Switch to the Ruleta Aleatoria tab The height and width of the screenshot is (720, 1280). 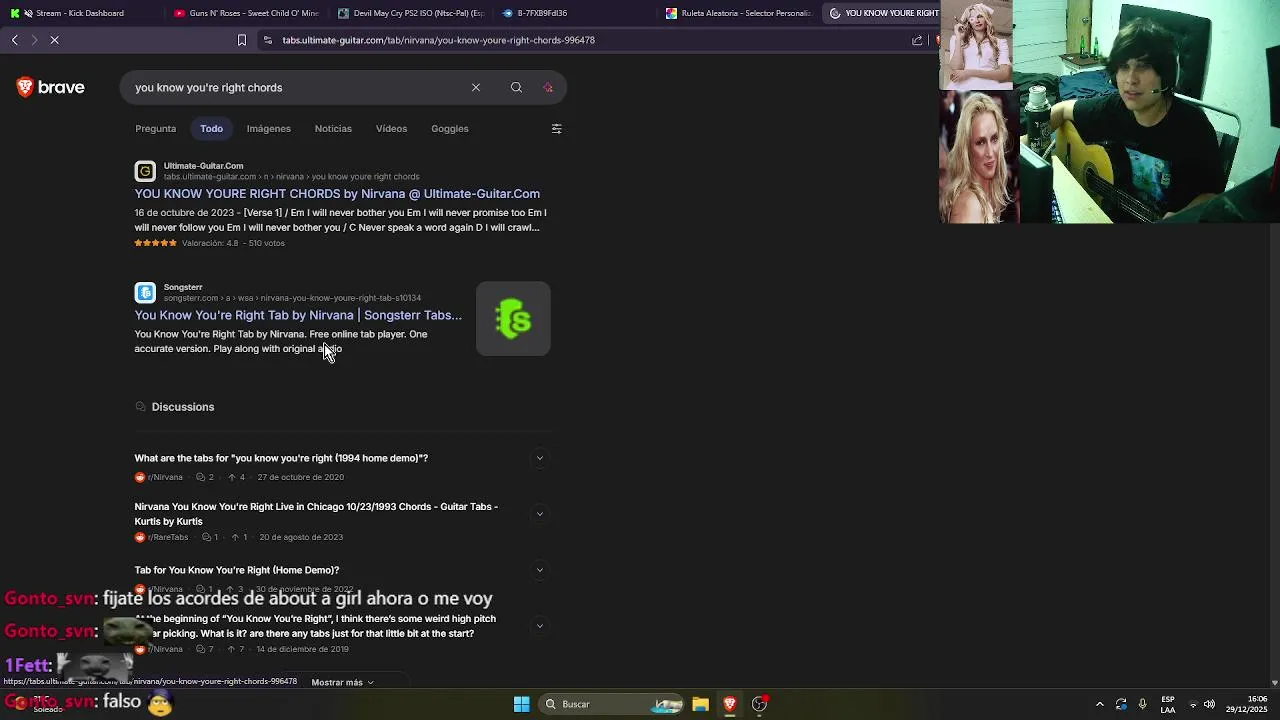739,13
